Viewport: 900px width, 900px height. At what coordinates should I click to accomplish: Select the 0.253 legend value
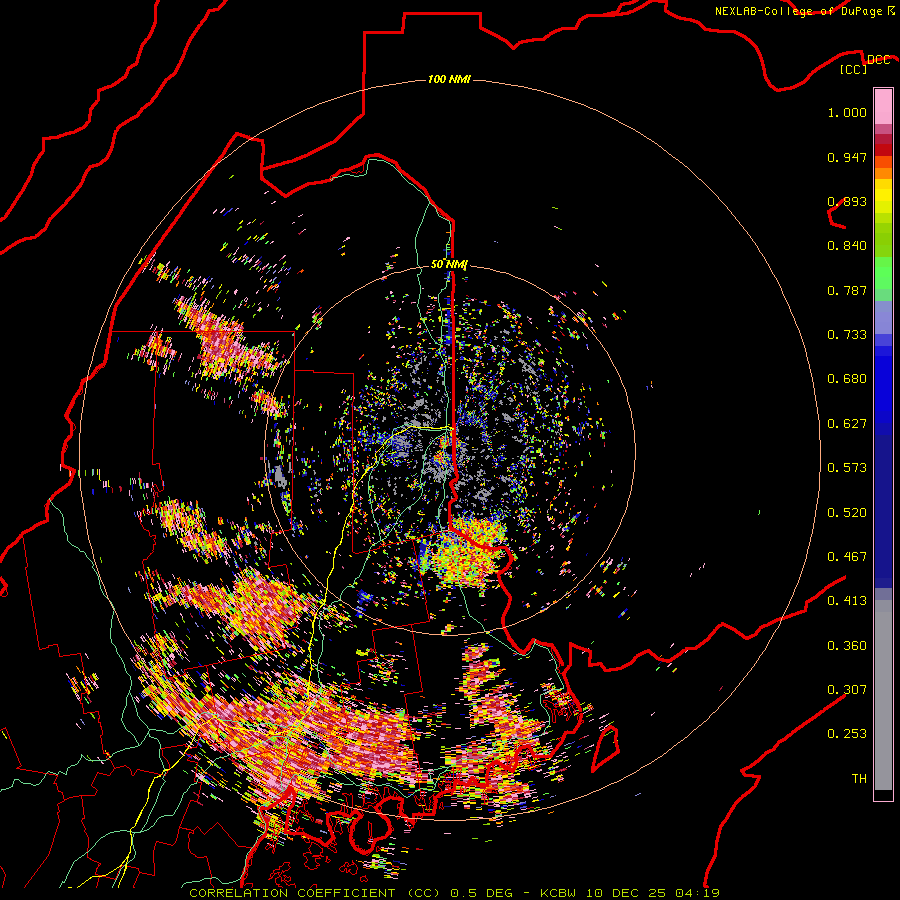tap(847, 734)
